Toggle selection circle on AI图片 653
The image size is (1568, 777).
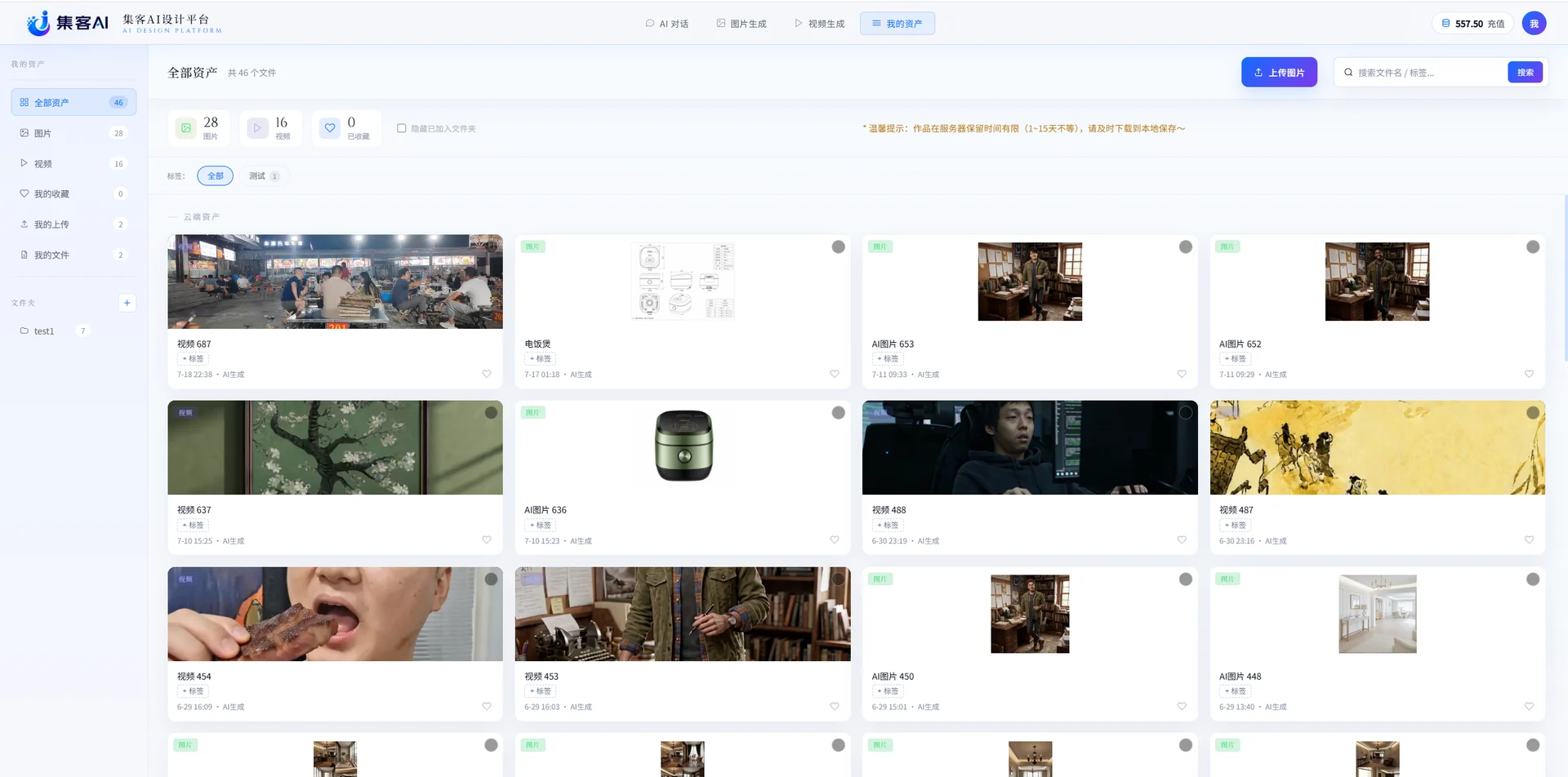point(1185,247)
